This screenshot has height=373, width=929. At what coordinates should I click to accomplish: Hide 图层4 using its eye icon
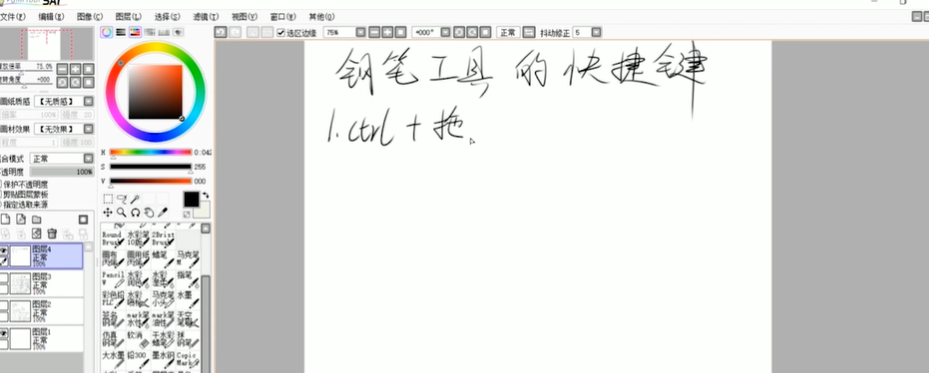coord(4,251)
